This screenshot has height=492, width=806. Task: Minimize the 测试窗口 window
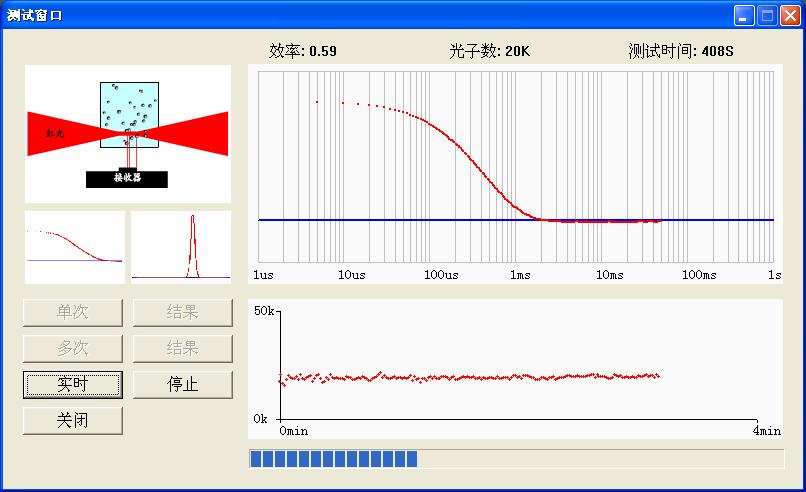tap(744, 15)
